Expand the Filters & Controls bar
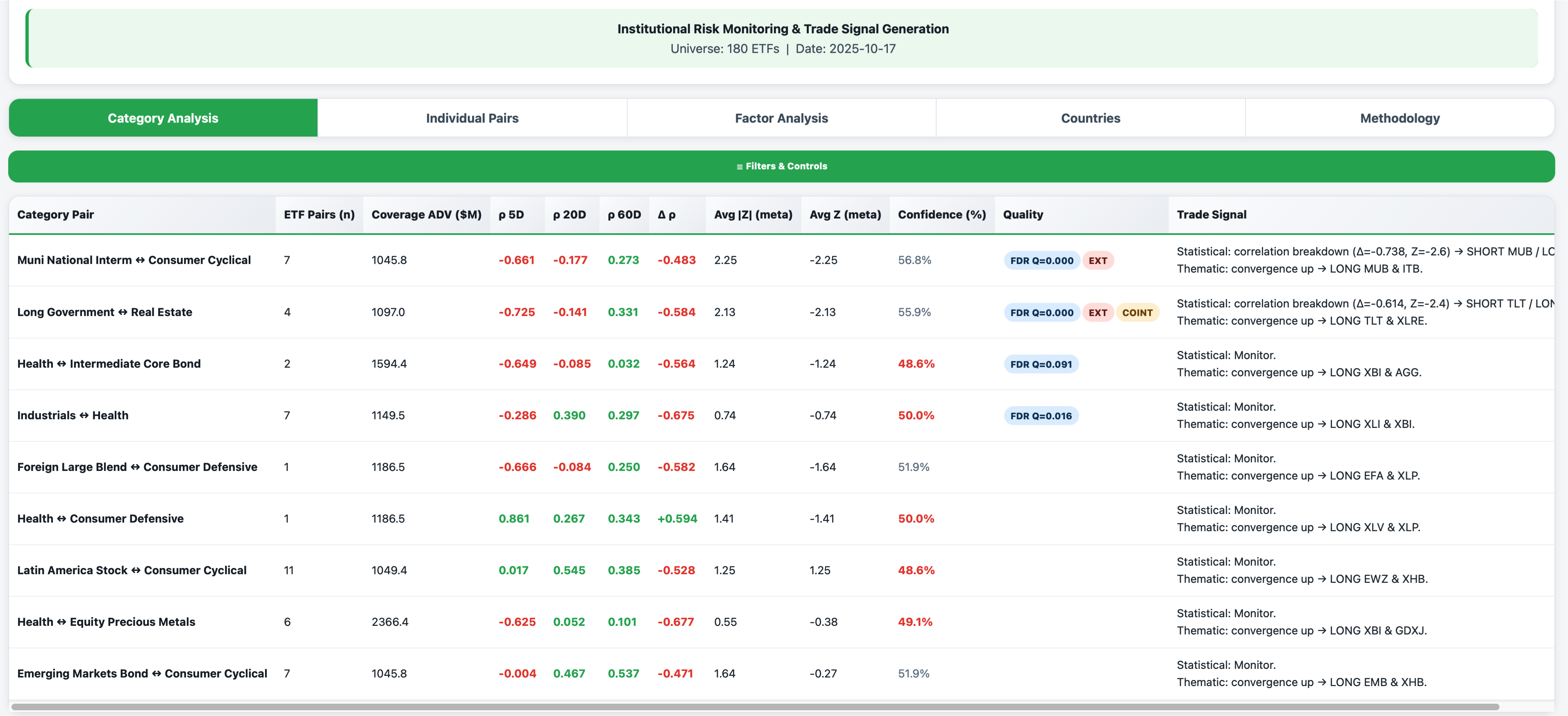Screen dimensions: 1568x716 coord(782,166)
